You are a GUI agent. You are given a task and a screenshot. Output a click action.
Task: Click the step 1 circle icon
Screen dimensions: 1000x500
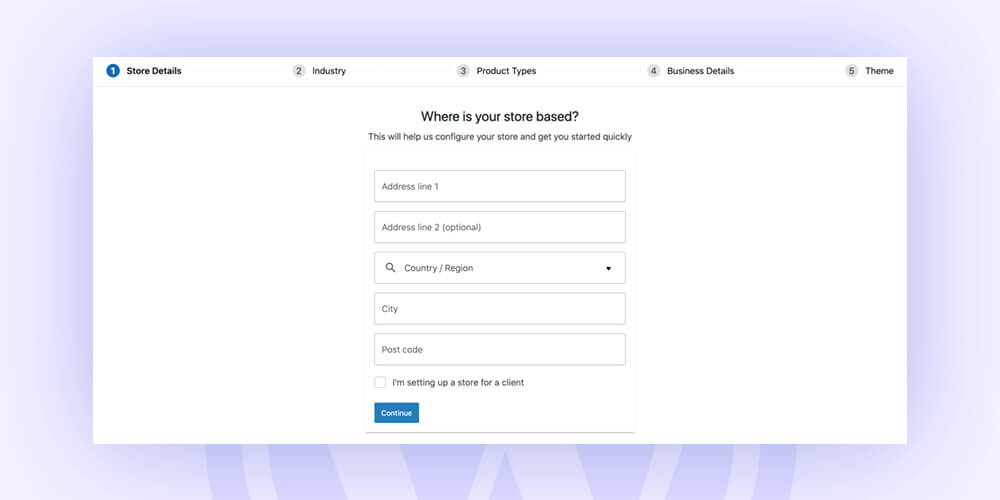pyautogui.click(x=113, y=71)
